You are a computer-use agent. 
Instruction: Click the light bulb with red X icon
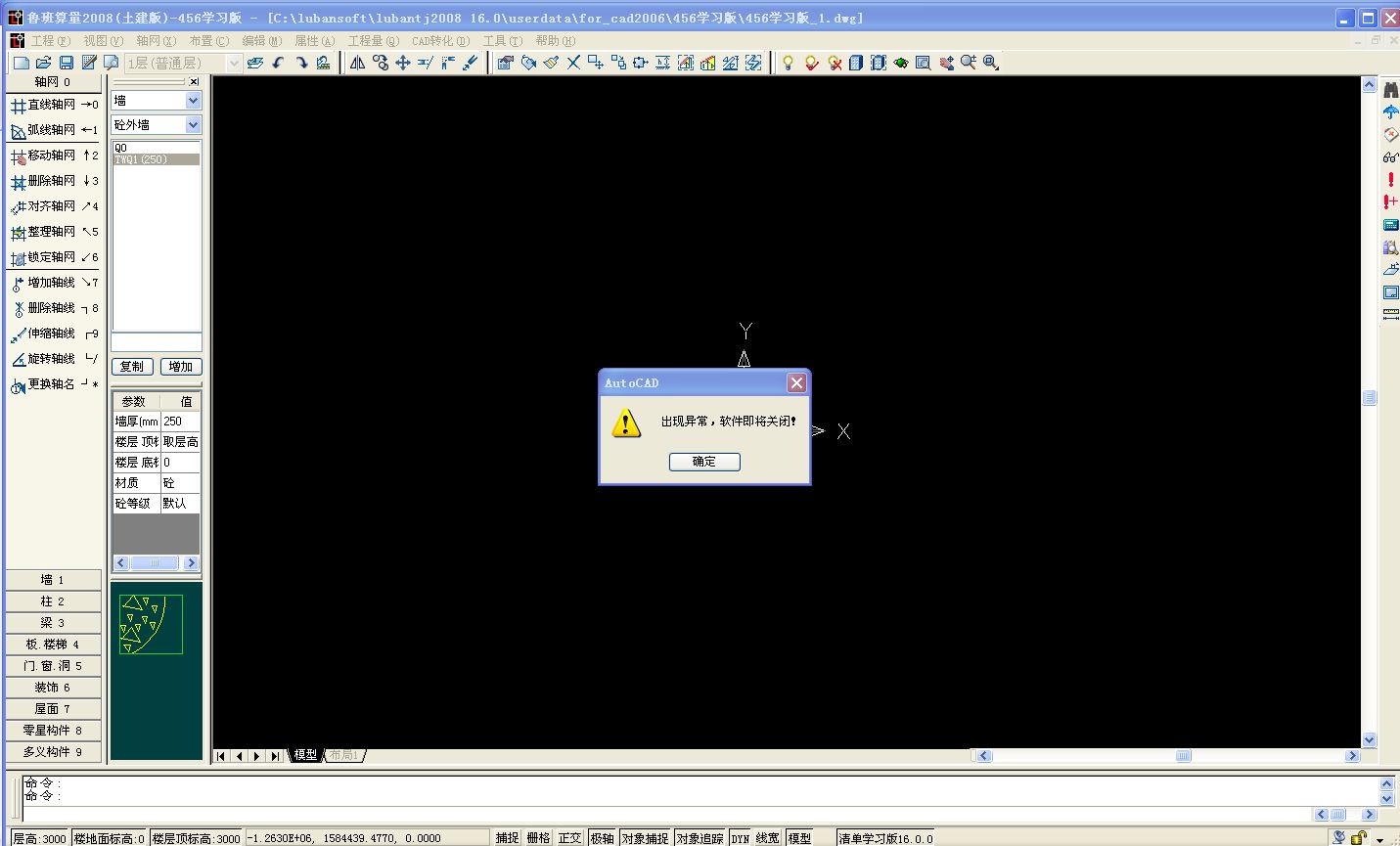(x=834, y=63)
